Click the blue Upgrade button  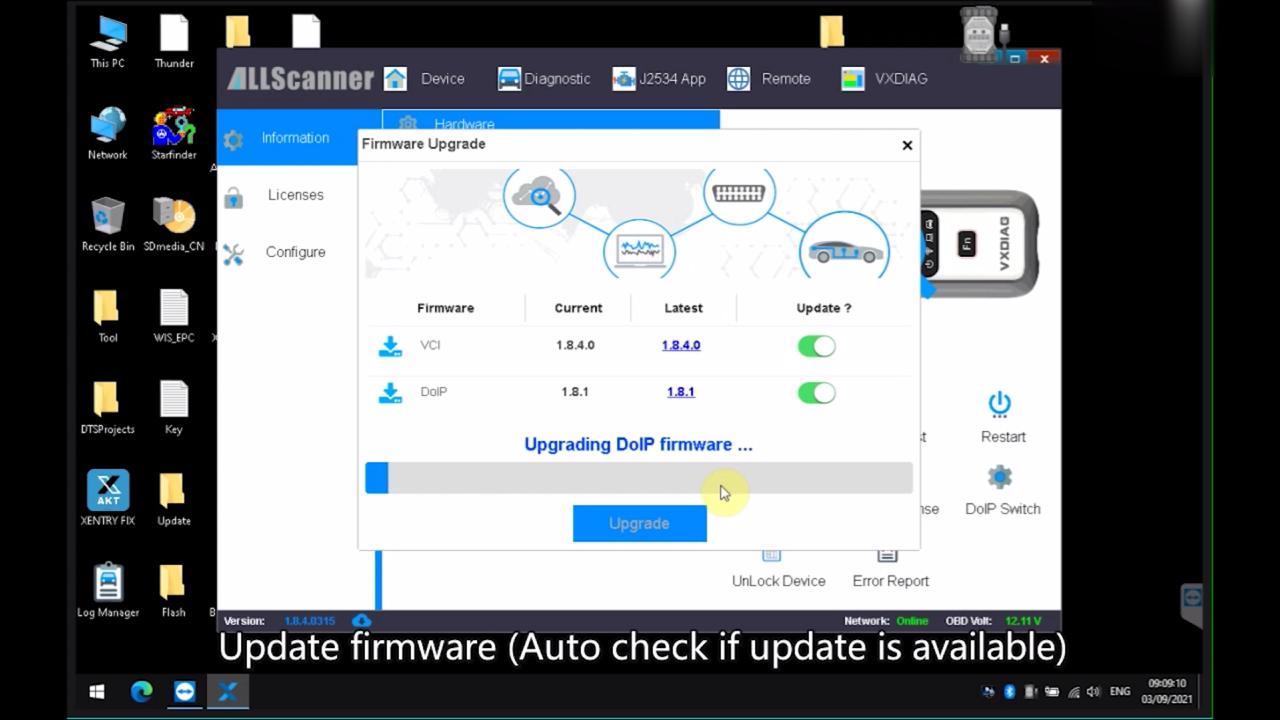(640, 523)
